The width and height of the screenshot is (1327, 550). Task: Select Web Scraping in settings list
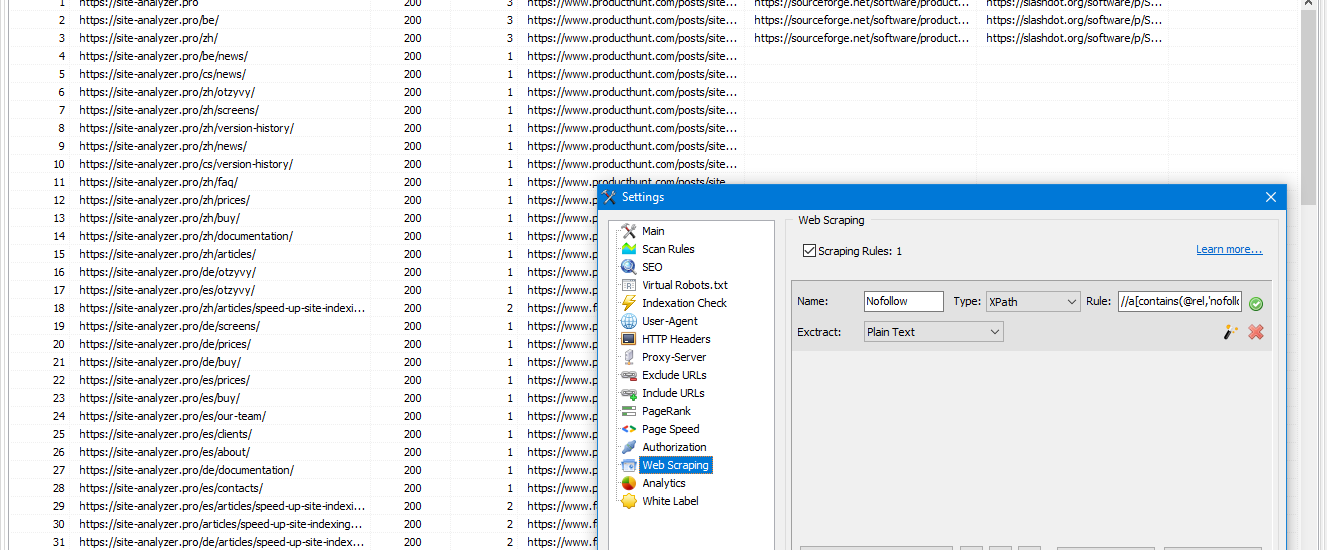point(675,465)
